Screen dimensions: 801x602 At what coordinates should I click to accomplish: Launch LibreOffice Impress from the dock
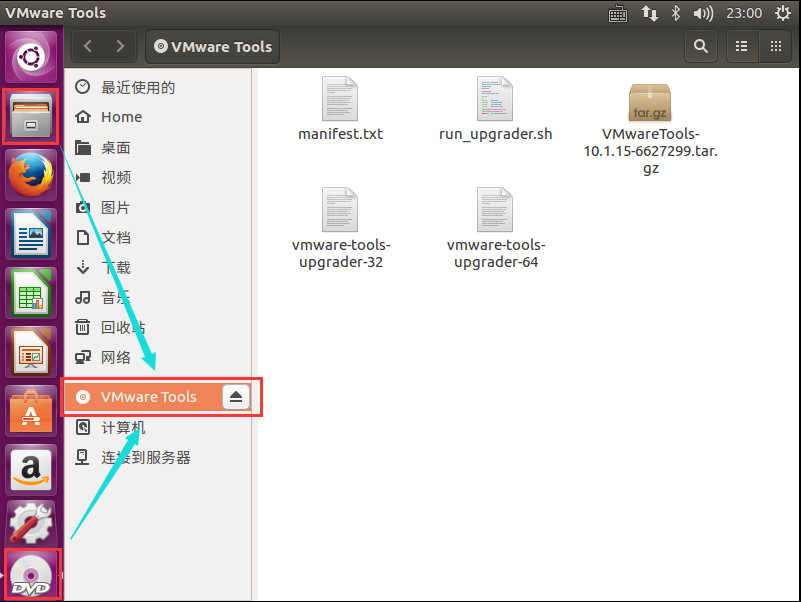point(31,352)
